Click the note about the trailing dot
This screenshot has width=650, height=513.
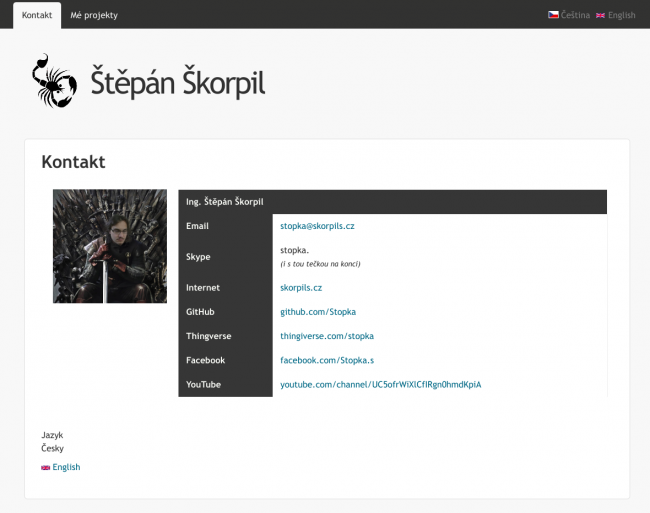[x=320, y=264]
